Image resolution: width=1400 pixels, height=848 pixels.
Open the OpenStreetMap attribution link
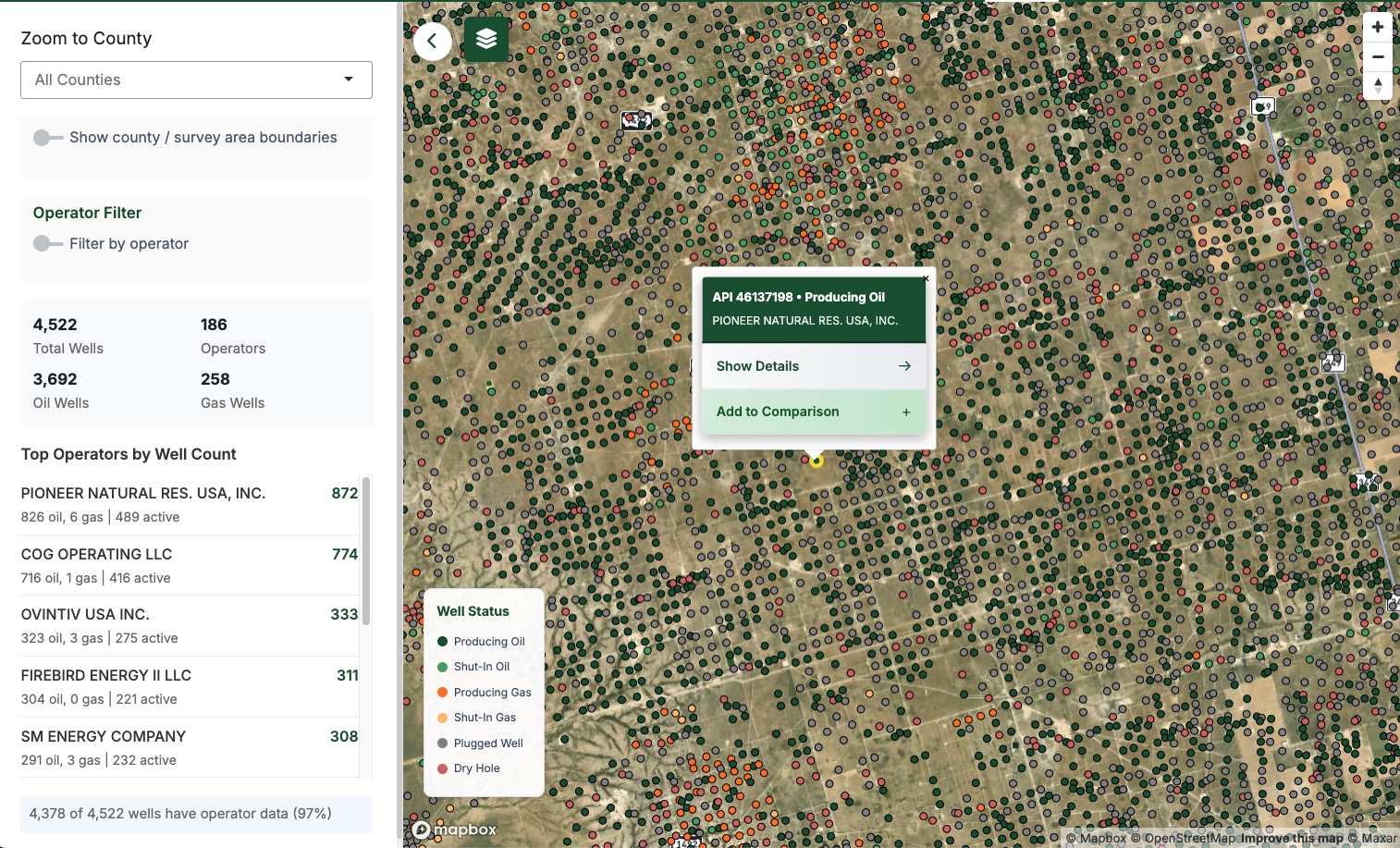tap(1183, 838)
